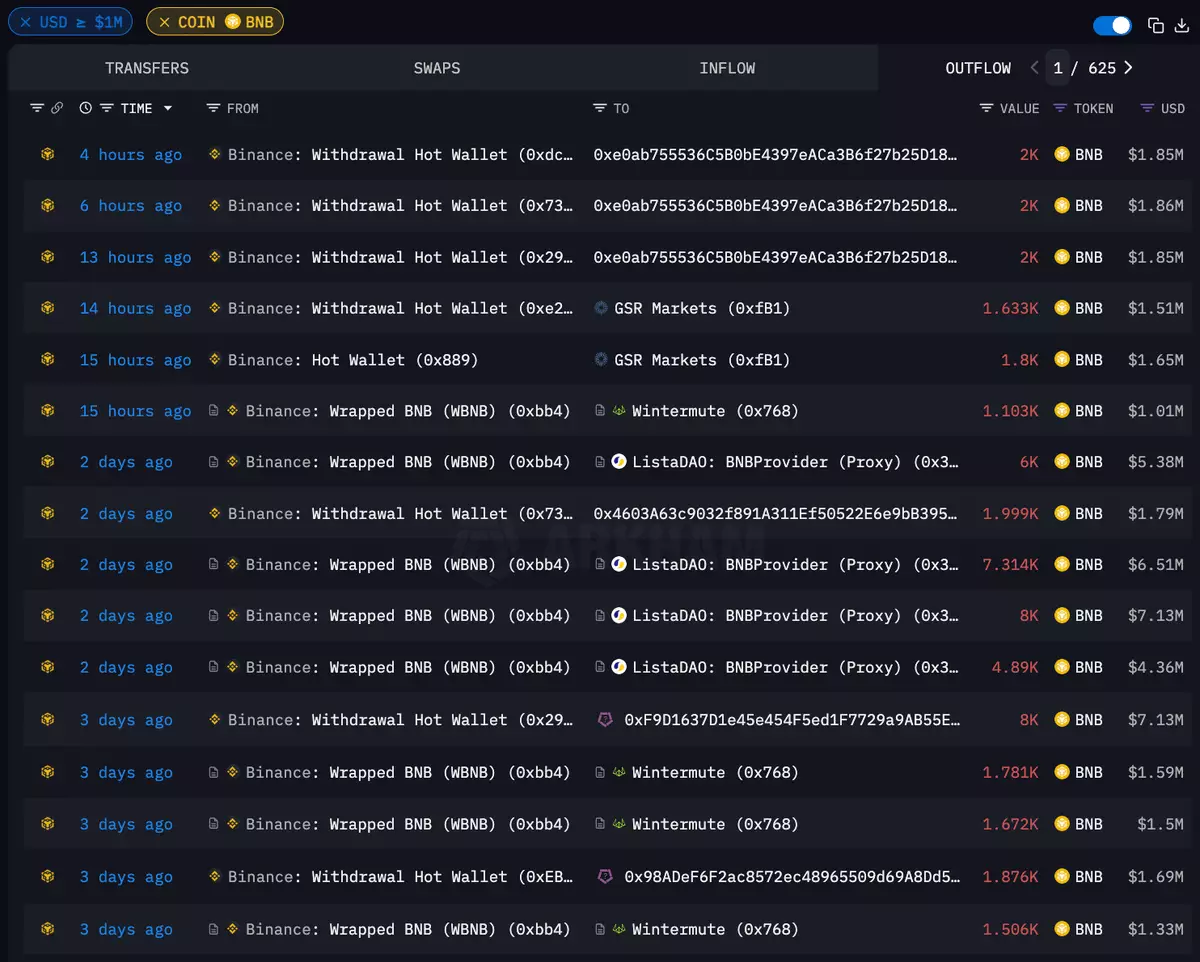
Task: Open the TOKEN column filter
Action: [x=1060, y=108]
